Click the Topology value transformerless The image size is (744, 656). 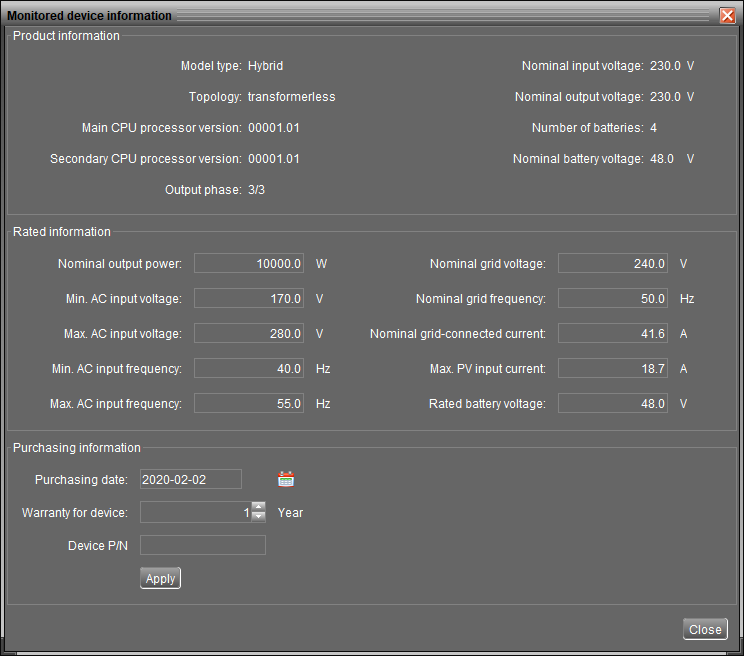pyautogui.click(x=291, y=97)
